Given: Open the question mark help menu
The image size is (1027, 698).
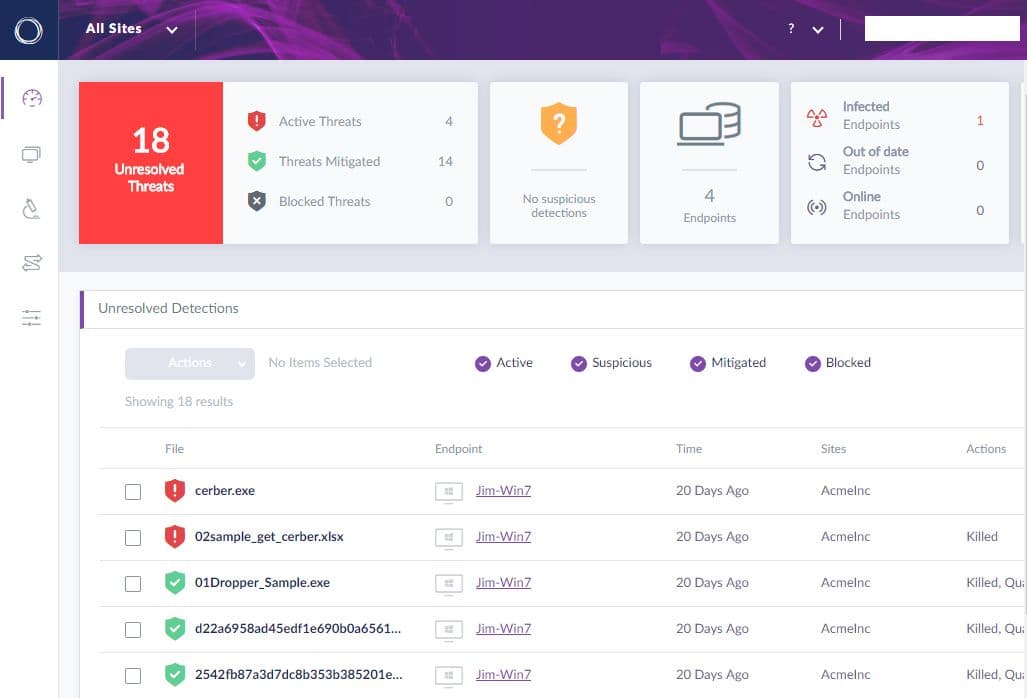Looking at the screenshot, I should pyautogui.click(x=790, y=29).
